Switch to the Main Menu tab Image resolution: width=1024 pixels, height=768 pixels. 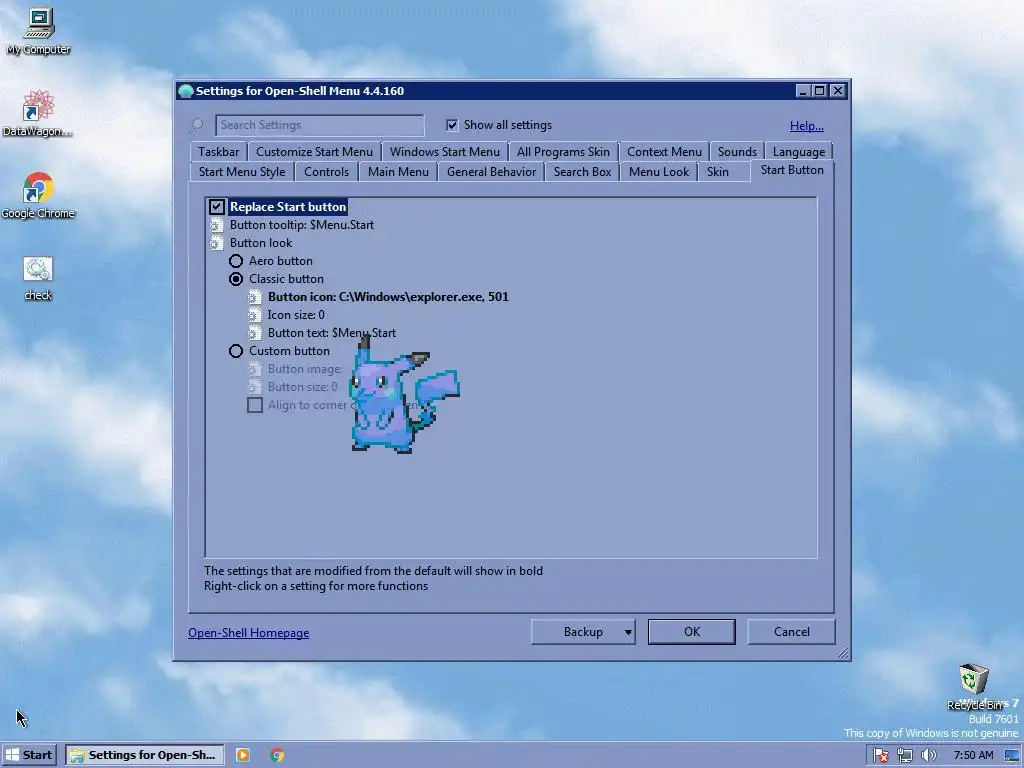coord(398,172)
